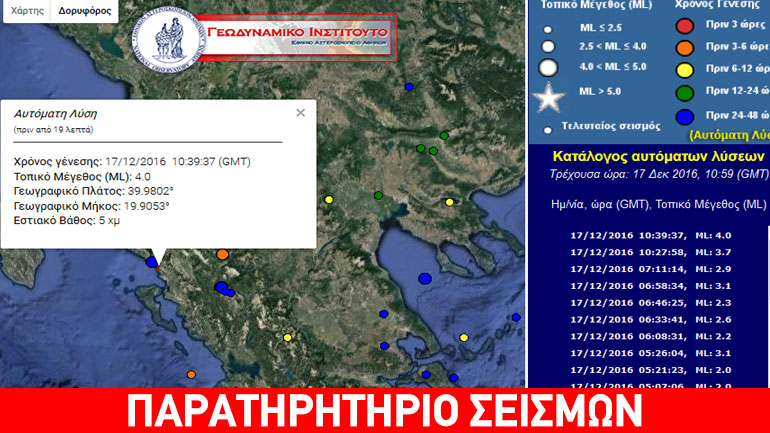Viewport: 770px width, 433px height.
Task: Click the Χρόνος Γένεσης legend title
Action: click(717, 4)
